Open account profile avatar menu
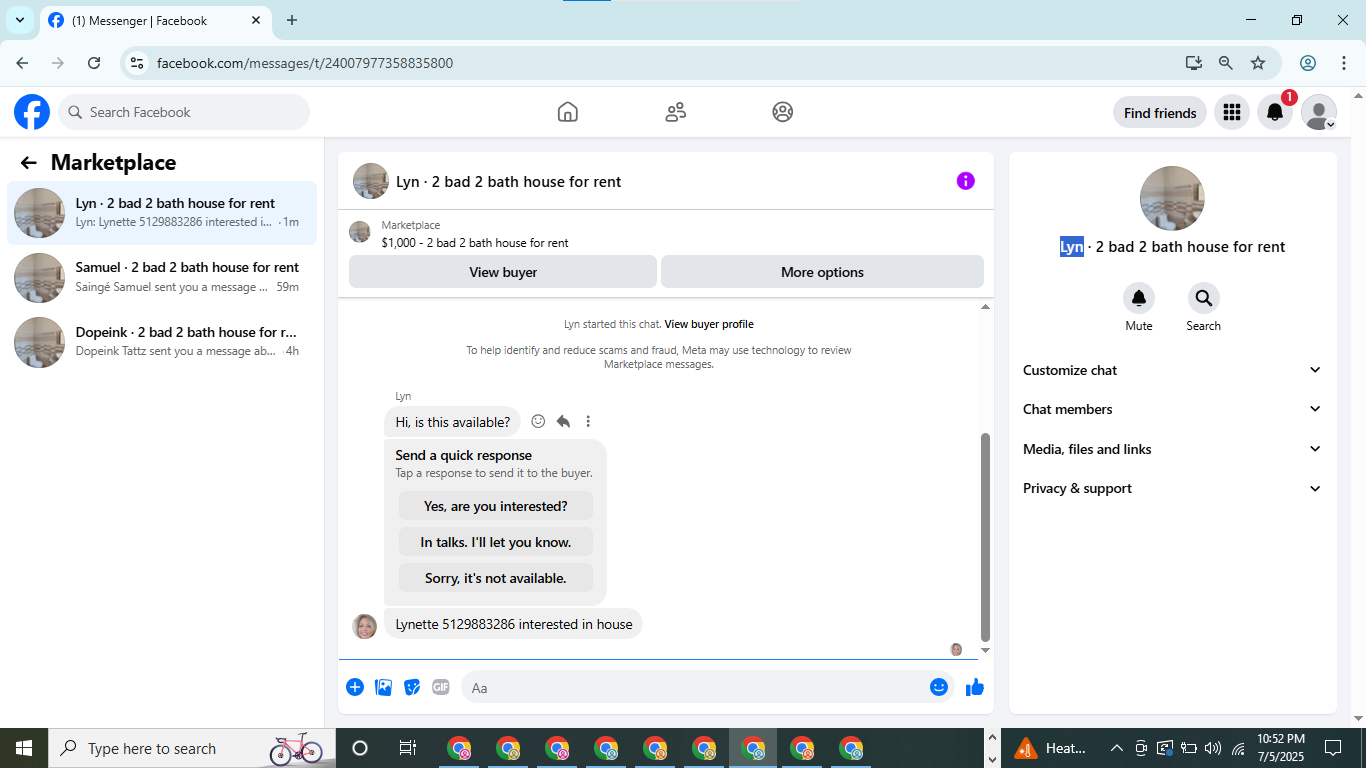 1319,113
